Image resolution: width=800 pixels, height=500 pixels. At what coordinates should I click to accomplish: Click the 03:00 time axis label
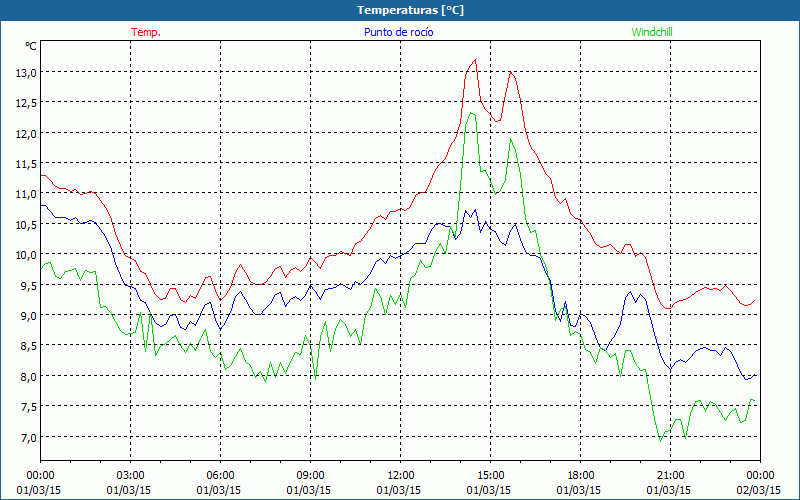tap(130, 476)
